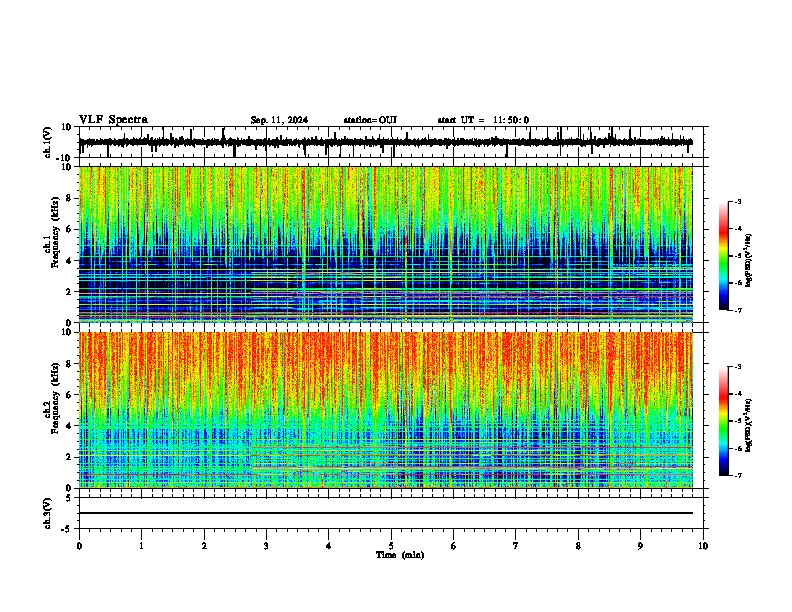Click the "station=OUI" header label
This screenshot has width=792, height=612.
(x=370, y=120)
